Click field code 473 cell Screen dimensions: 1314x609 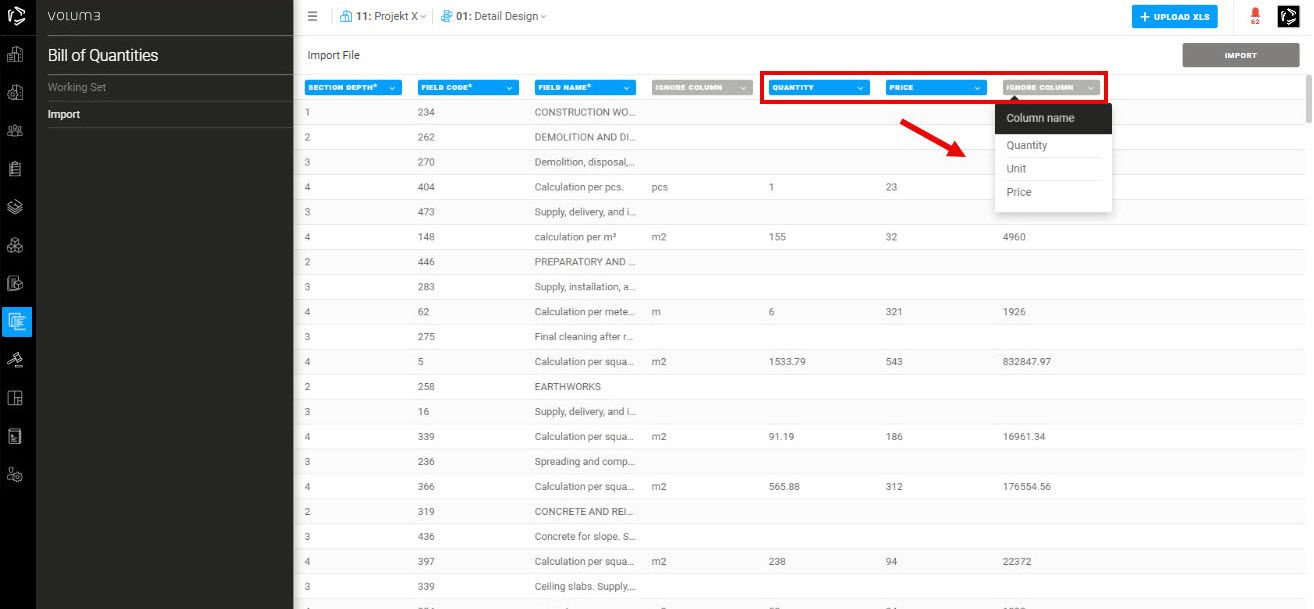coord(426,212)
